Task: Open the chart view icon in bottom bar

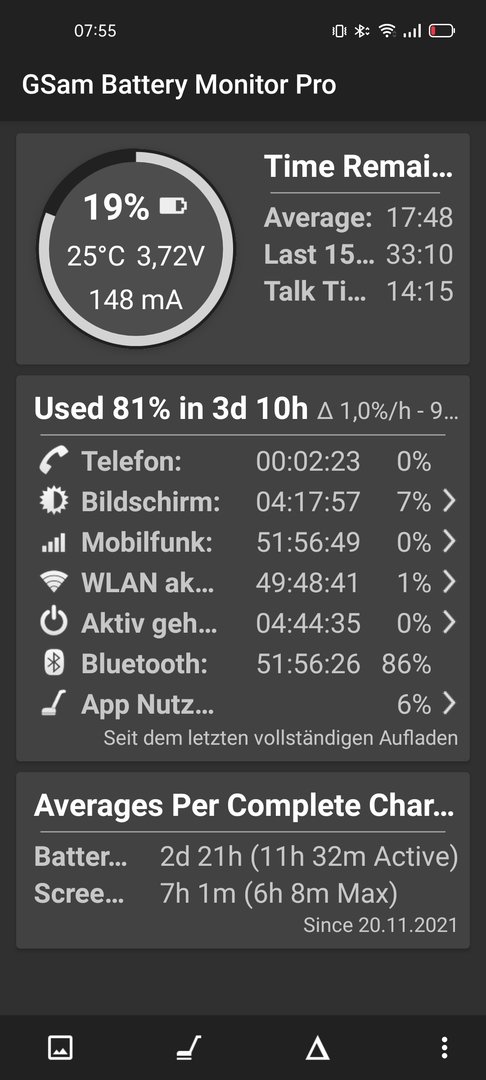Action: [x=60, y=1048]
